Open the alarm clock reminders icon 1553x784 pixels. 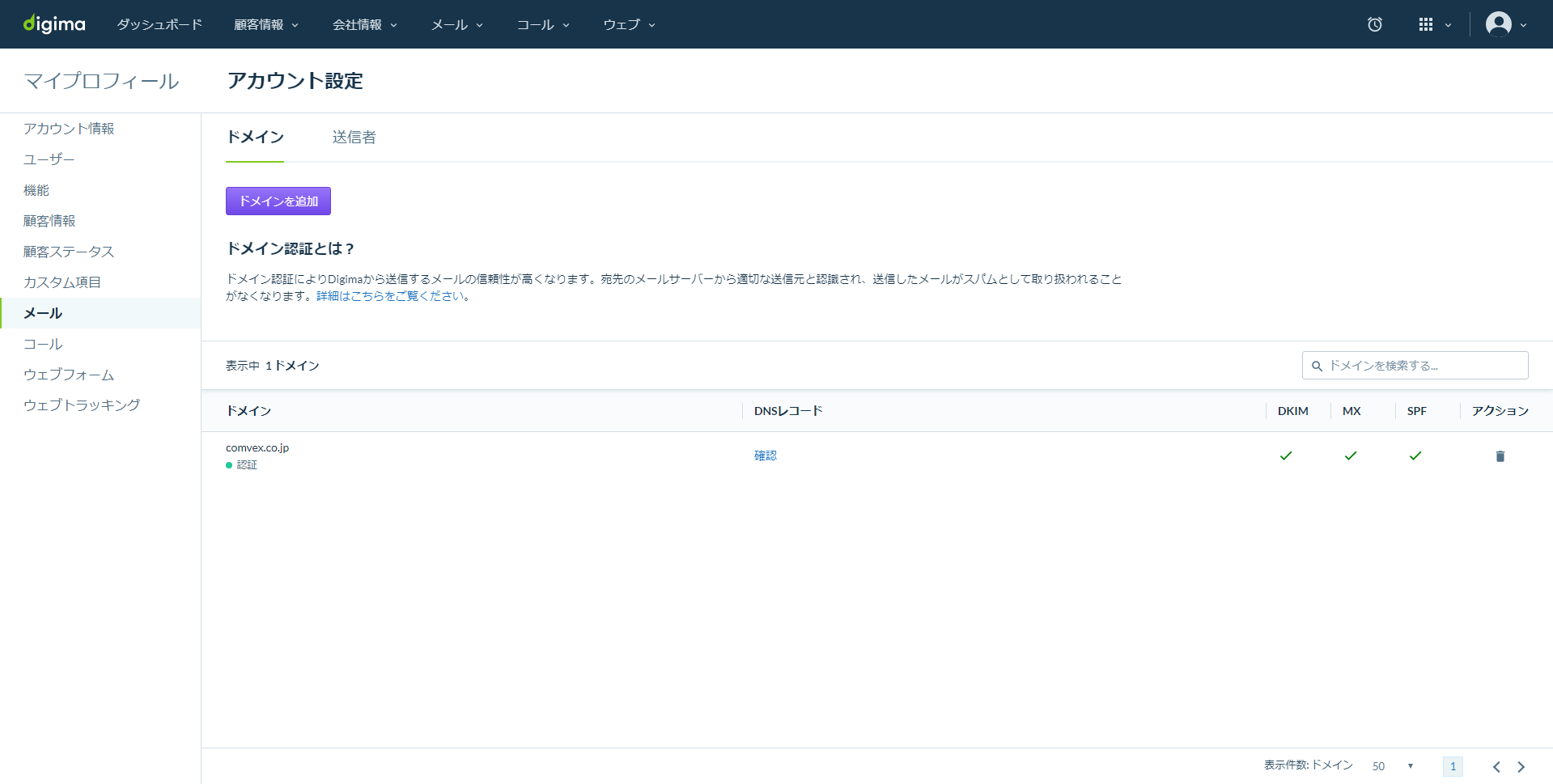pos(1374,24)
